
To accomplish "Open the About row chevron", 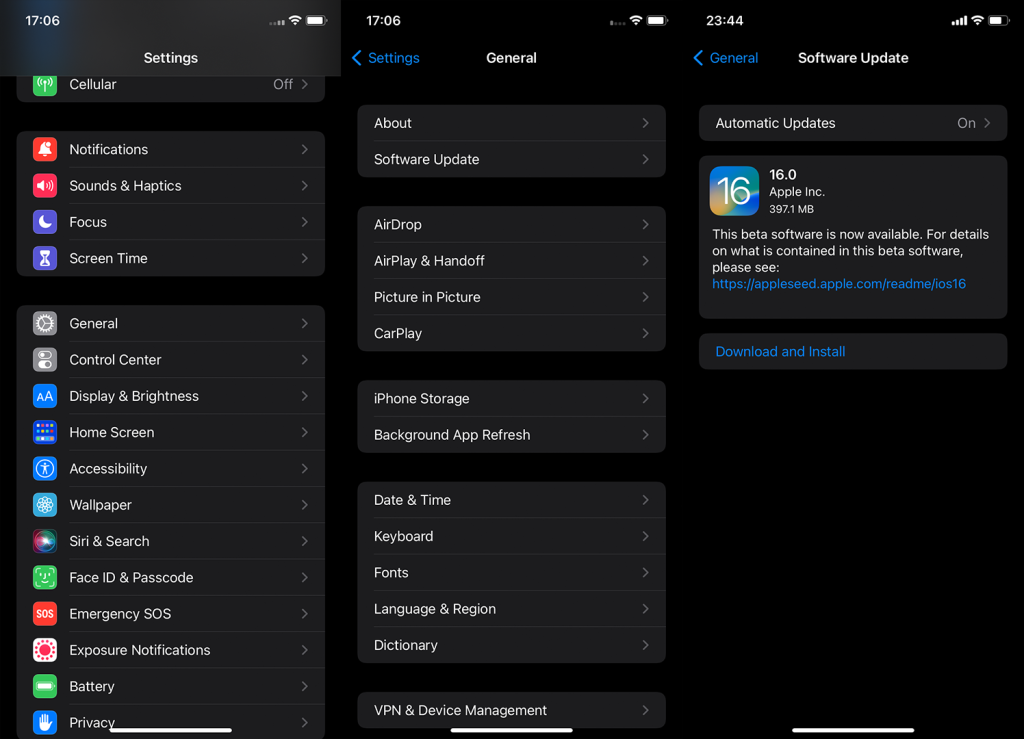I will [645, 123].
